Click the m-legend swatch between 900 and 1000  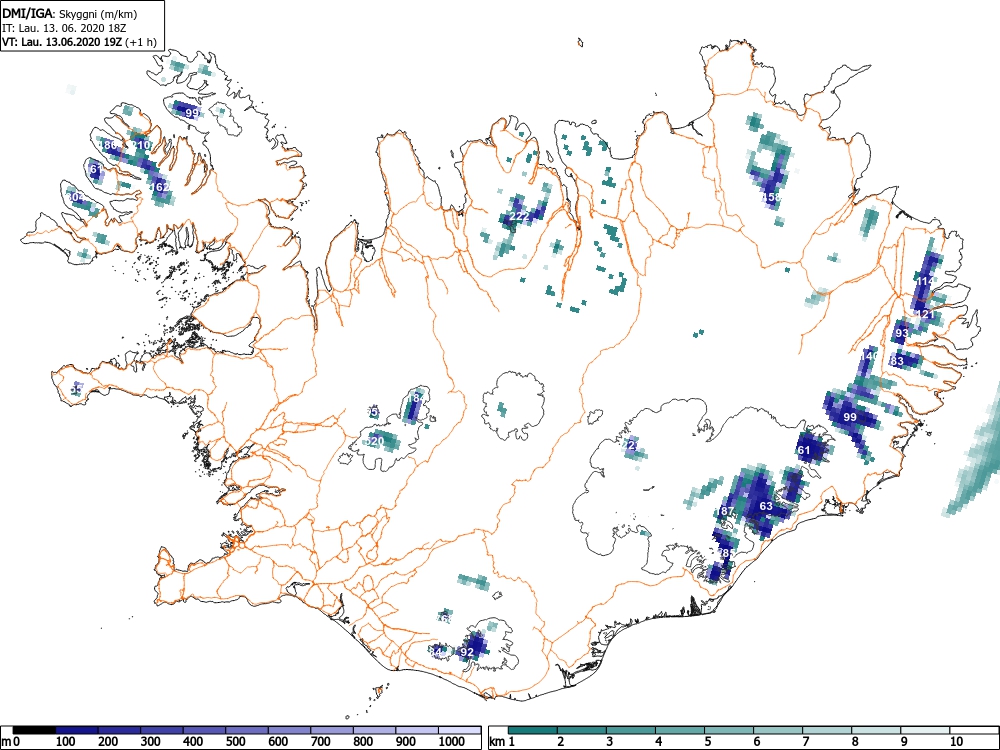point(417,730)
